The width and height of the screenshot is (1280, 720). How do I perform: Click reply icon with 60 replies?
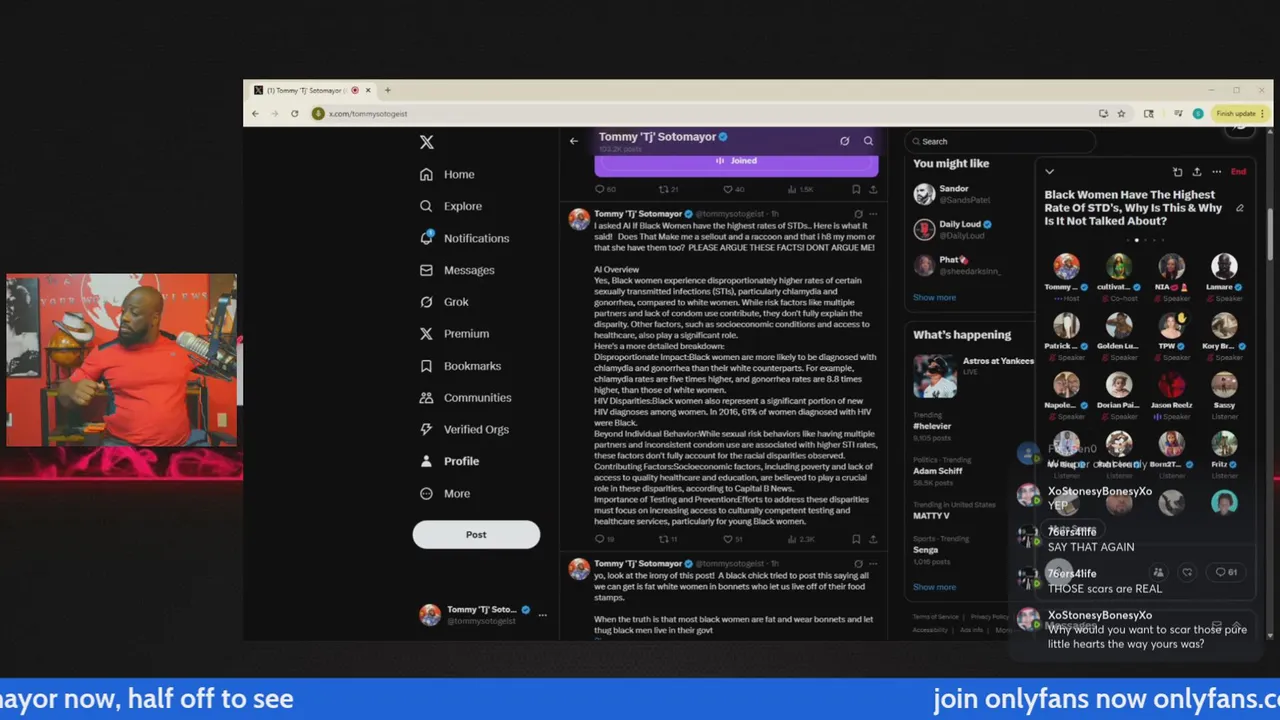point(600,189)
